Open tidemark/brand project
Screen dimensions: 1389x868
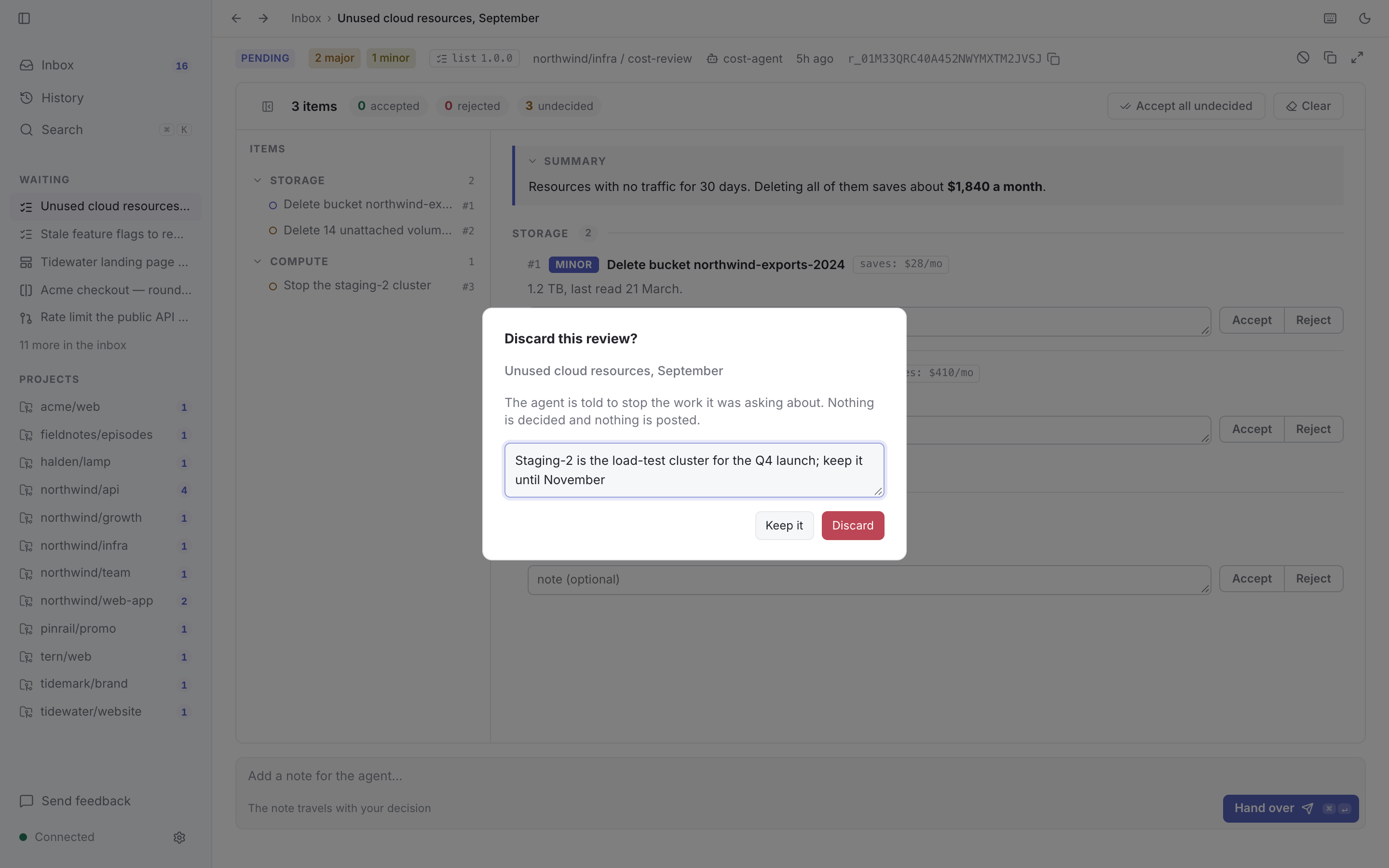coord(106,684)
